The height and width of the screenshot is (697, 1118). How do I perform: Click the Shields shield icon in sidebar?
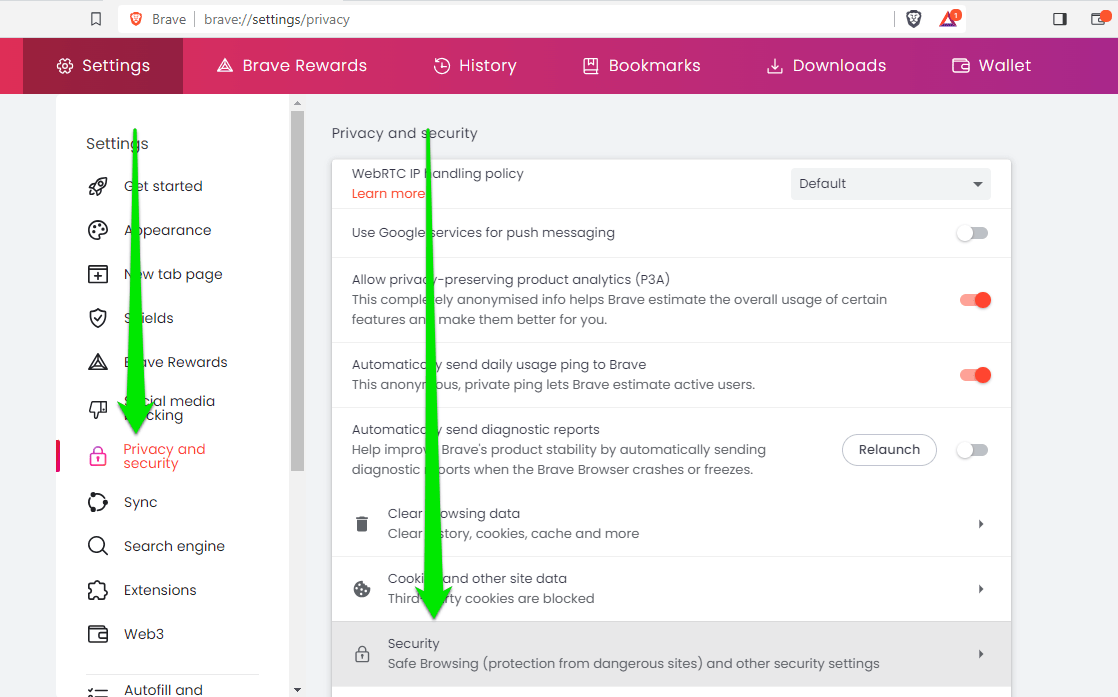(x=98, y=318)
